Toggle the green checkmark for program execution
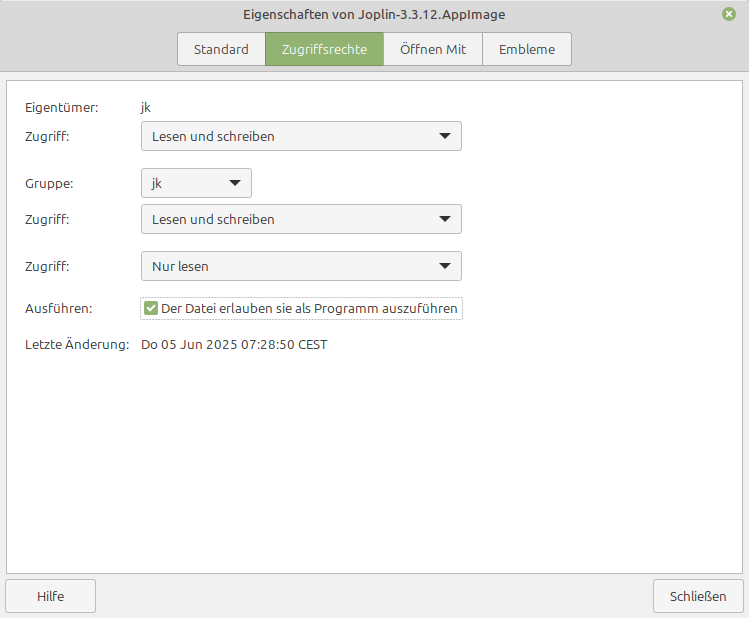This screenshot has width=749, height=618. click(x=151, y=308)
